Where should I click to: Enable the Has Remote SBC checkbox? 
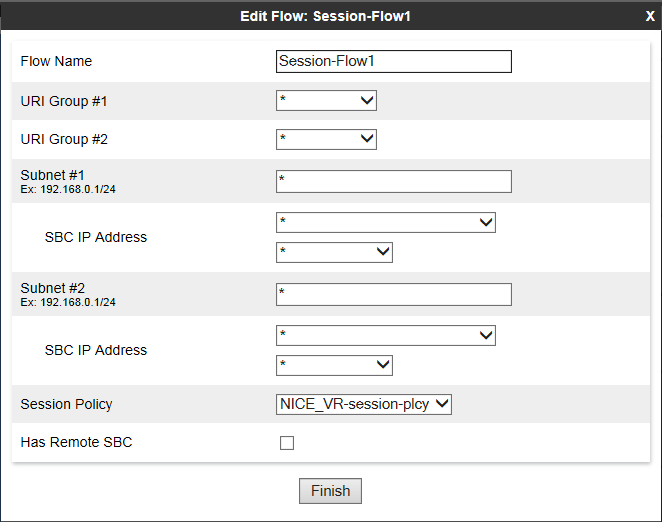[287, 443]
